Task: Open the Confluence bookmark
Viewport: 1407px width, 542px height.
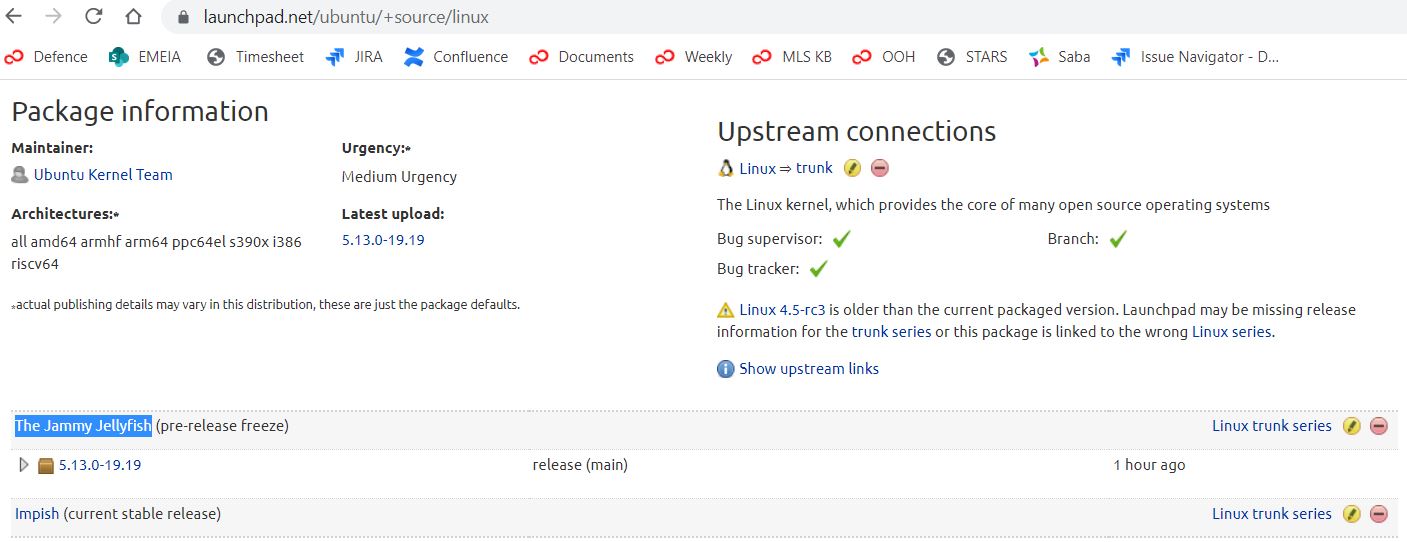Action: (456, 57)
